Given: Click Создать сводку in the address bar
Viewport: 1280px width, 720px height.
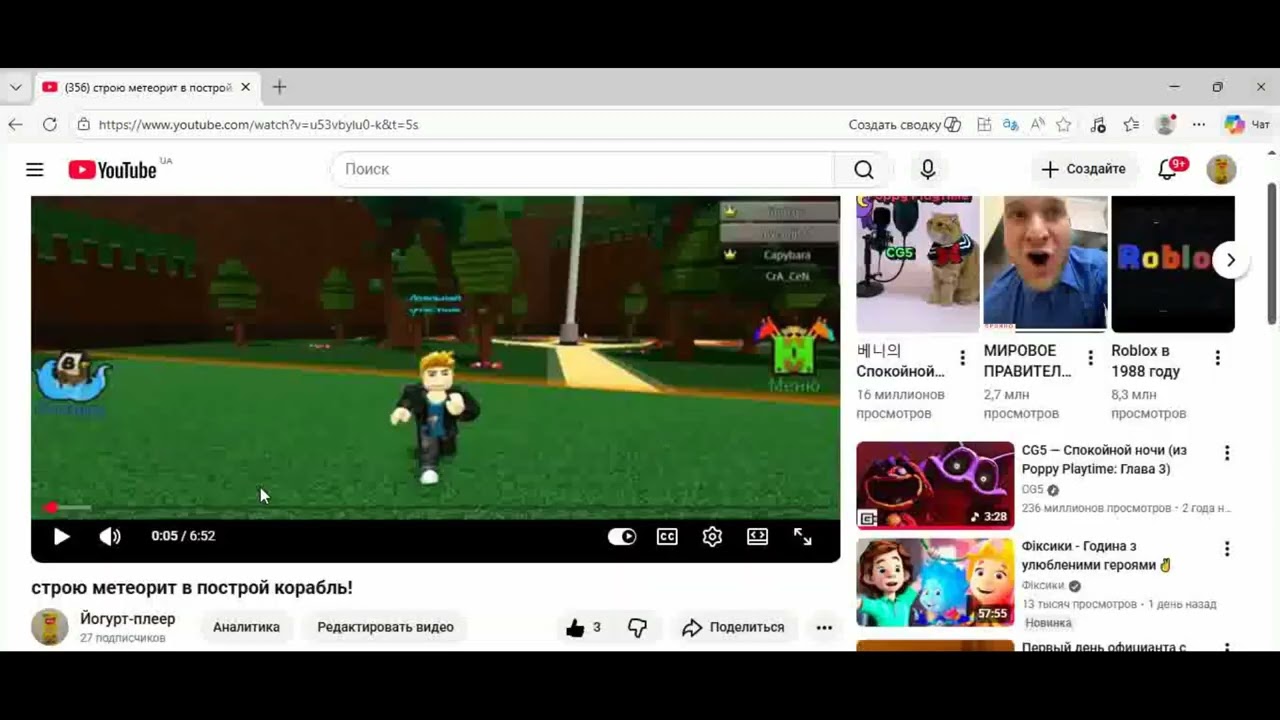Looking at the screenshot, I should [904, 125].
